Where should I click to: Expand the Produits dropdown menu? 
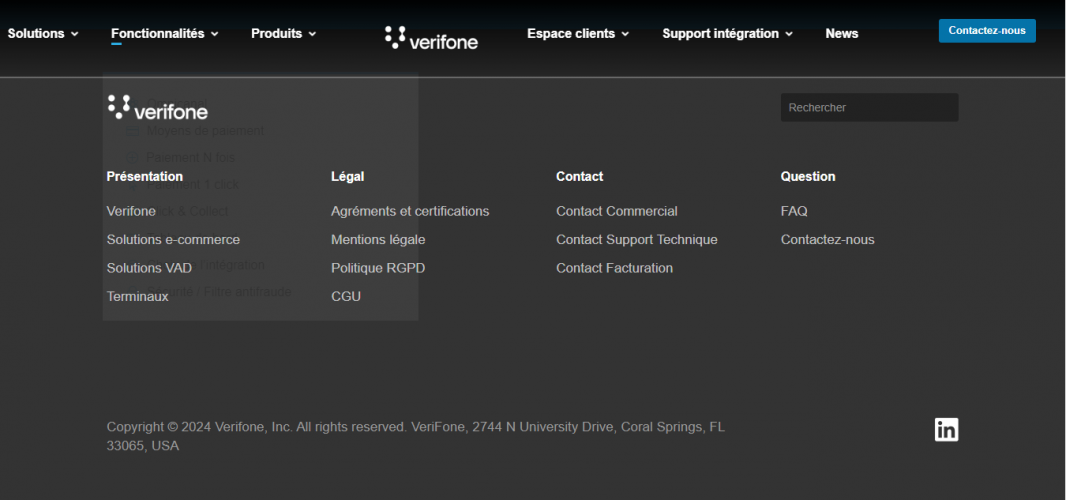click(283, 34)
